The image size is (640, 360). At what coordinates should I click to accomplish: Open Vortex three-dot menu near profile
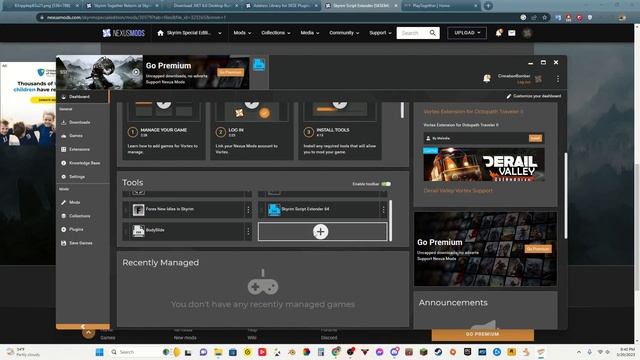pyautogui.click(x=558, y=79)
